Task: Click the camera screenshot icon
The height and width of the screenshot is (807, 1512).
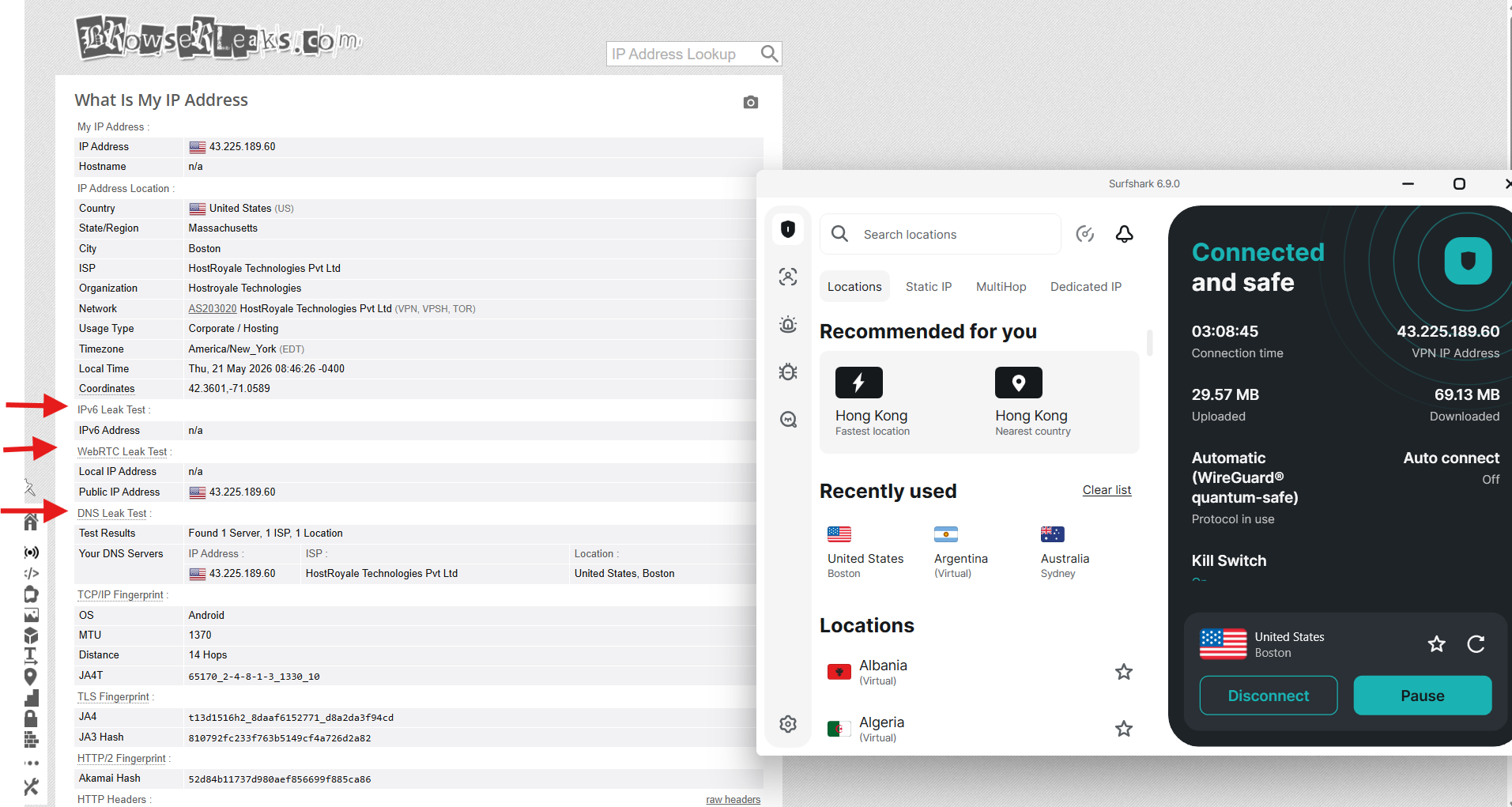Action: (x=751, y=102)
